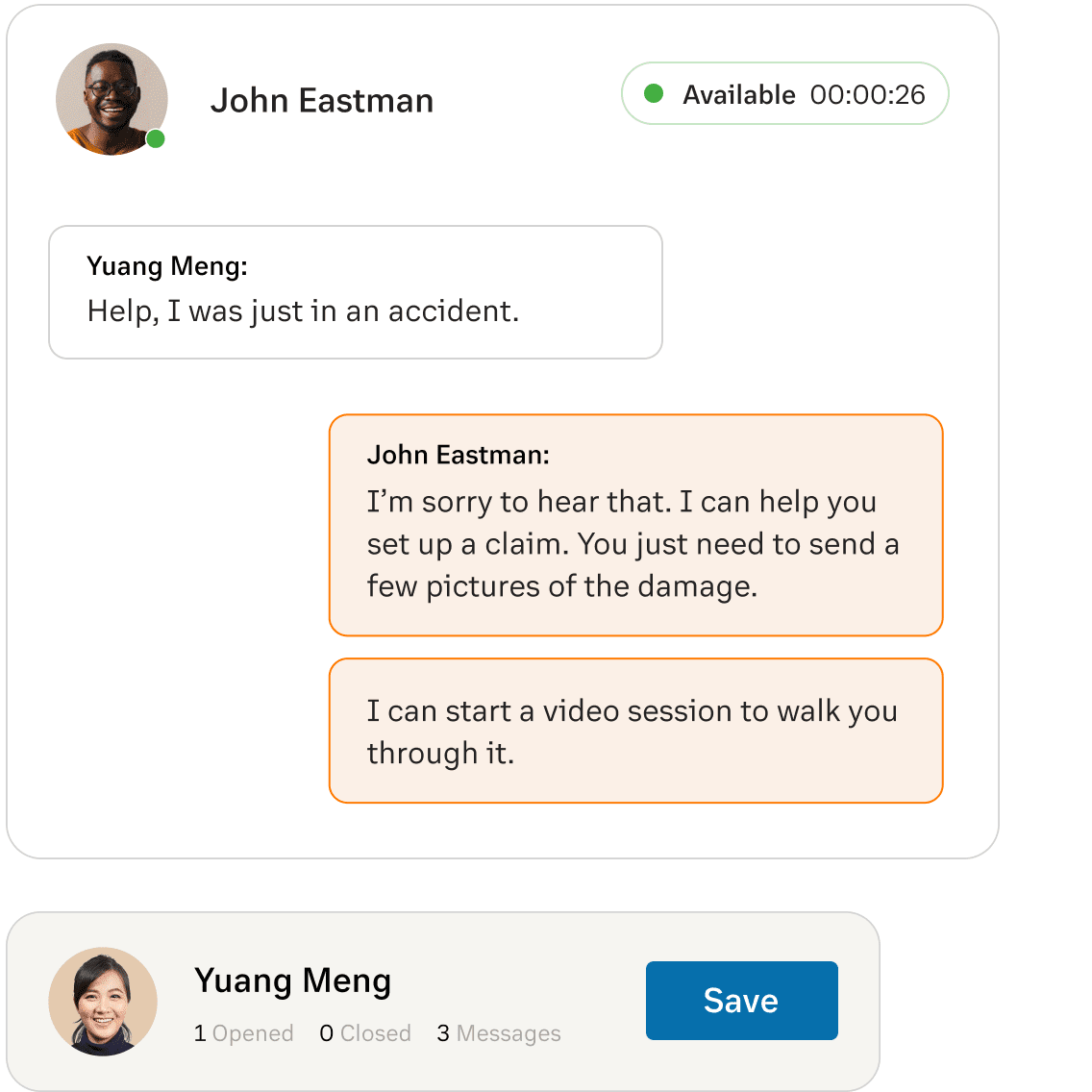Click the "few pictures of the damage" text line
The image size is (1092, 1092).
pos(562,586)
